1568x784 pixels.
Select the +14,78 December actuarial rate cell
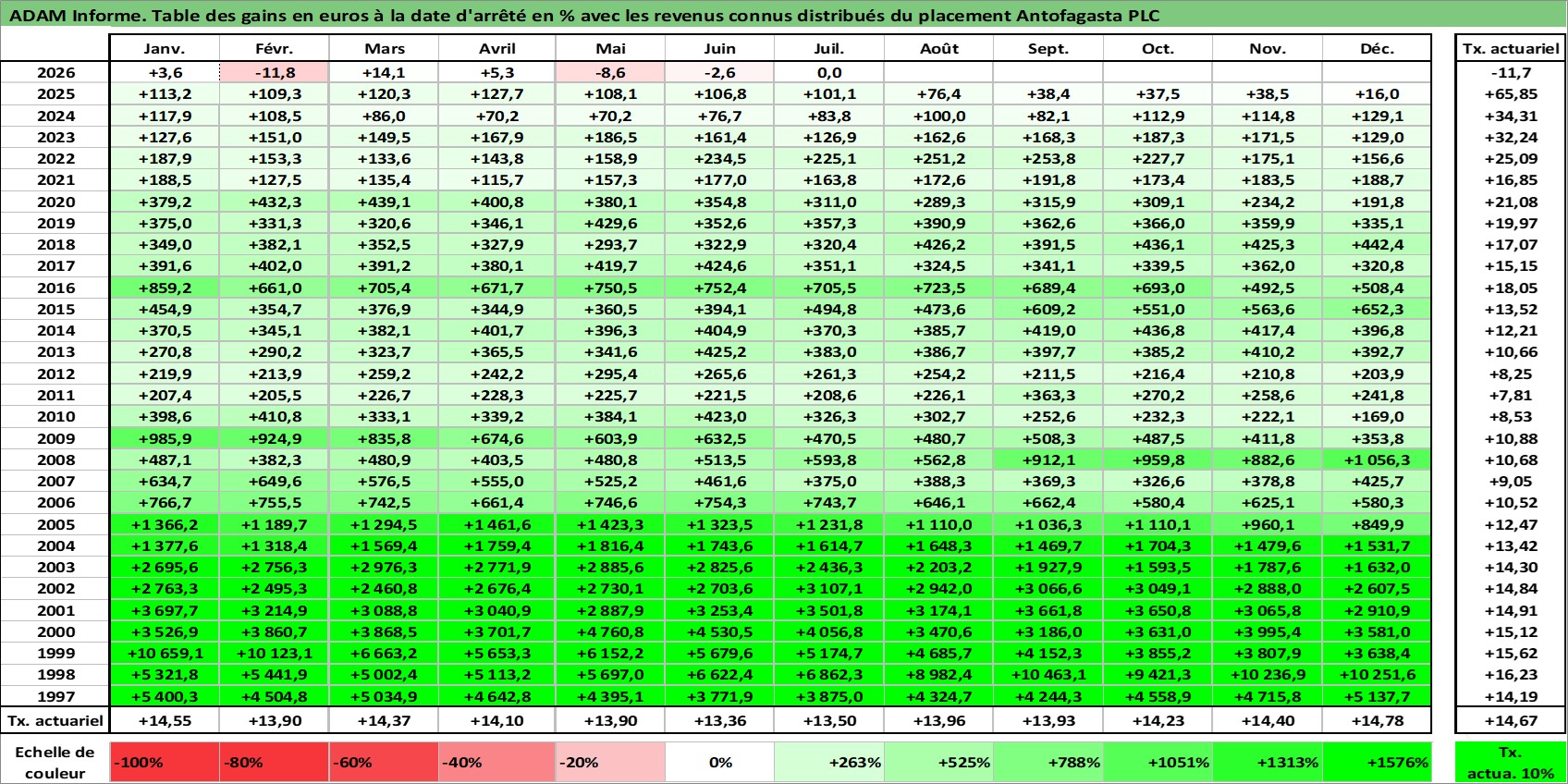[1377, 721]
